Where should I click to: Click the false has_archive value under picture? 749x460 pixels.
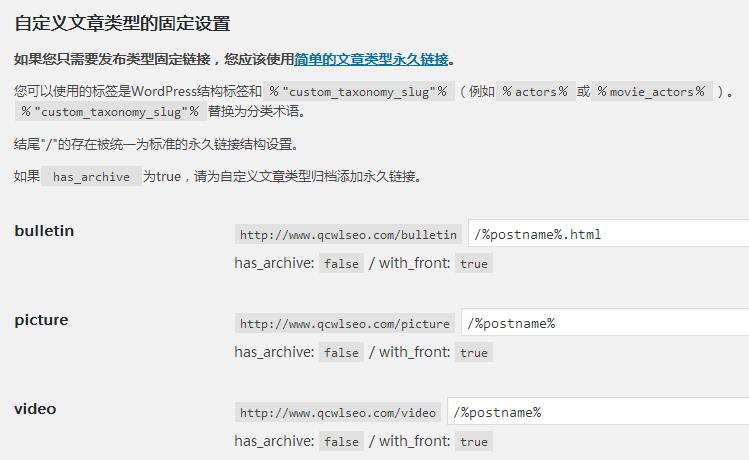click(x=342, y=353)
